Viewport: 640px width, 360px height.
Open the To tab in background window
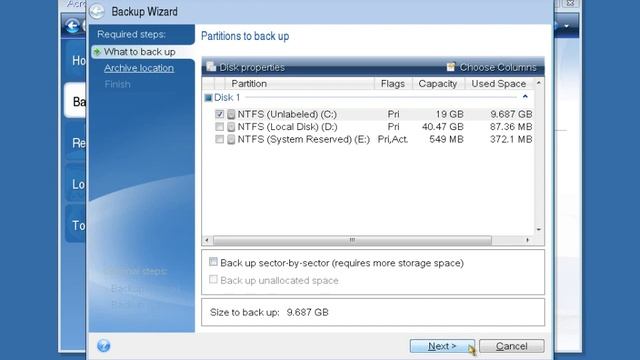[x=76, y=224]
